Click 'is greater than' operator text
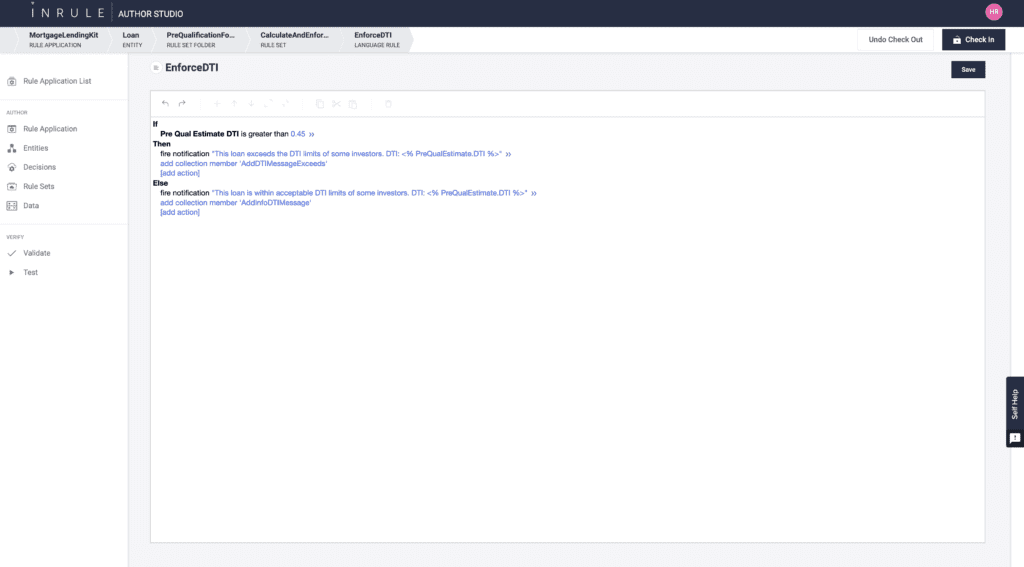The image size is (1024, 567). (x=264, y=134)
